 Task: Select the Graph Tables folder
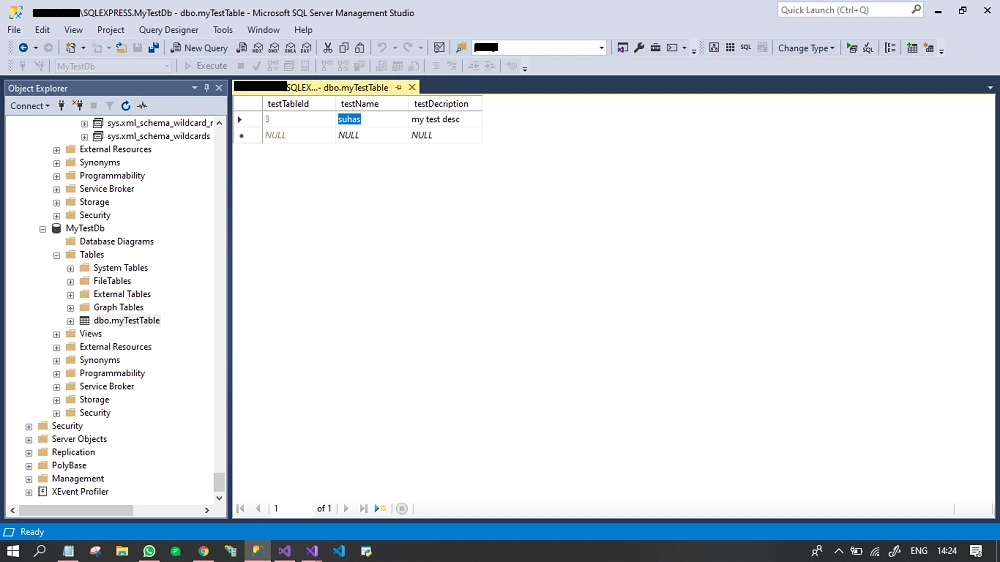(118, 307)
